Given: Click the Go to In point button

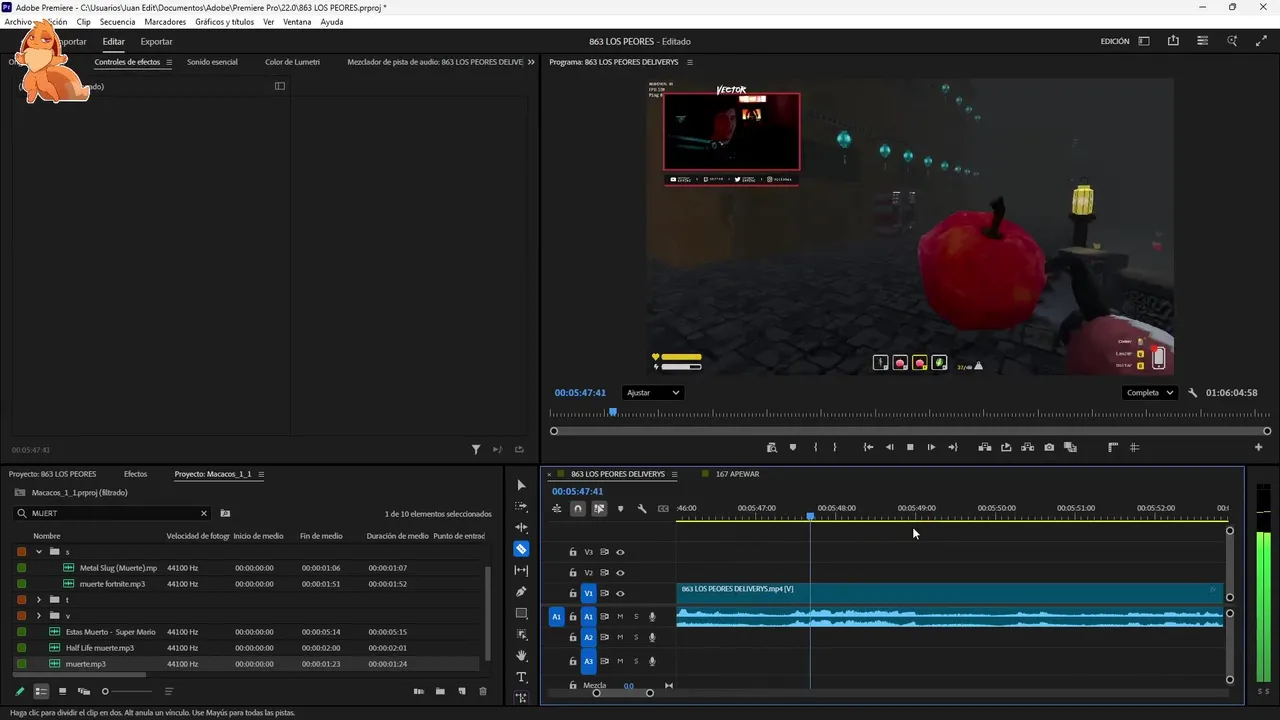Looking at the screenshot, I should click(868, 447).
